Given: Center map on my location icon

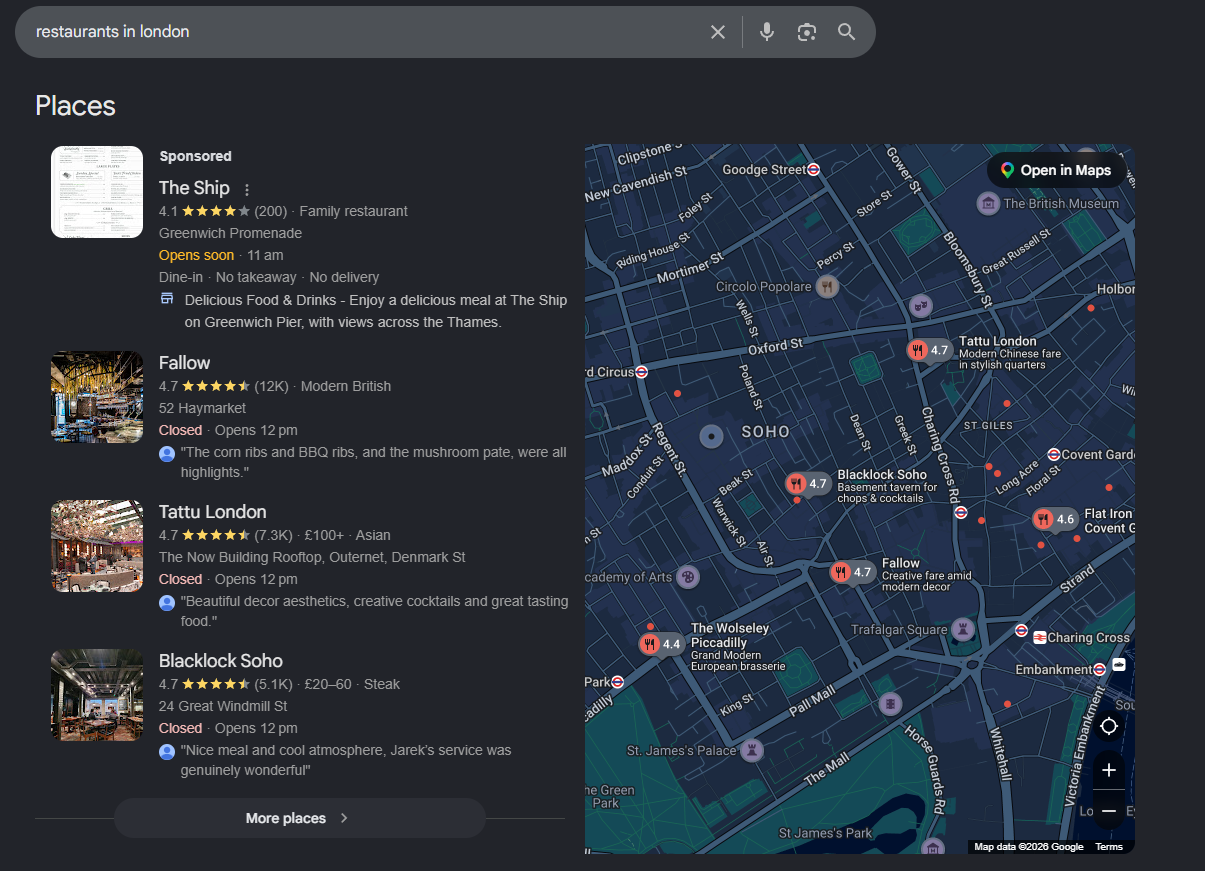Looking at the screenshot, I should click(1108, 726).
